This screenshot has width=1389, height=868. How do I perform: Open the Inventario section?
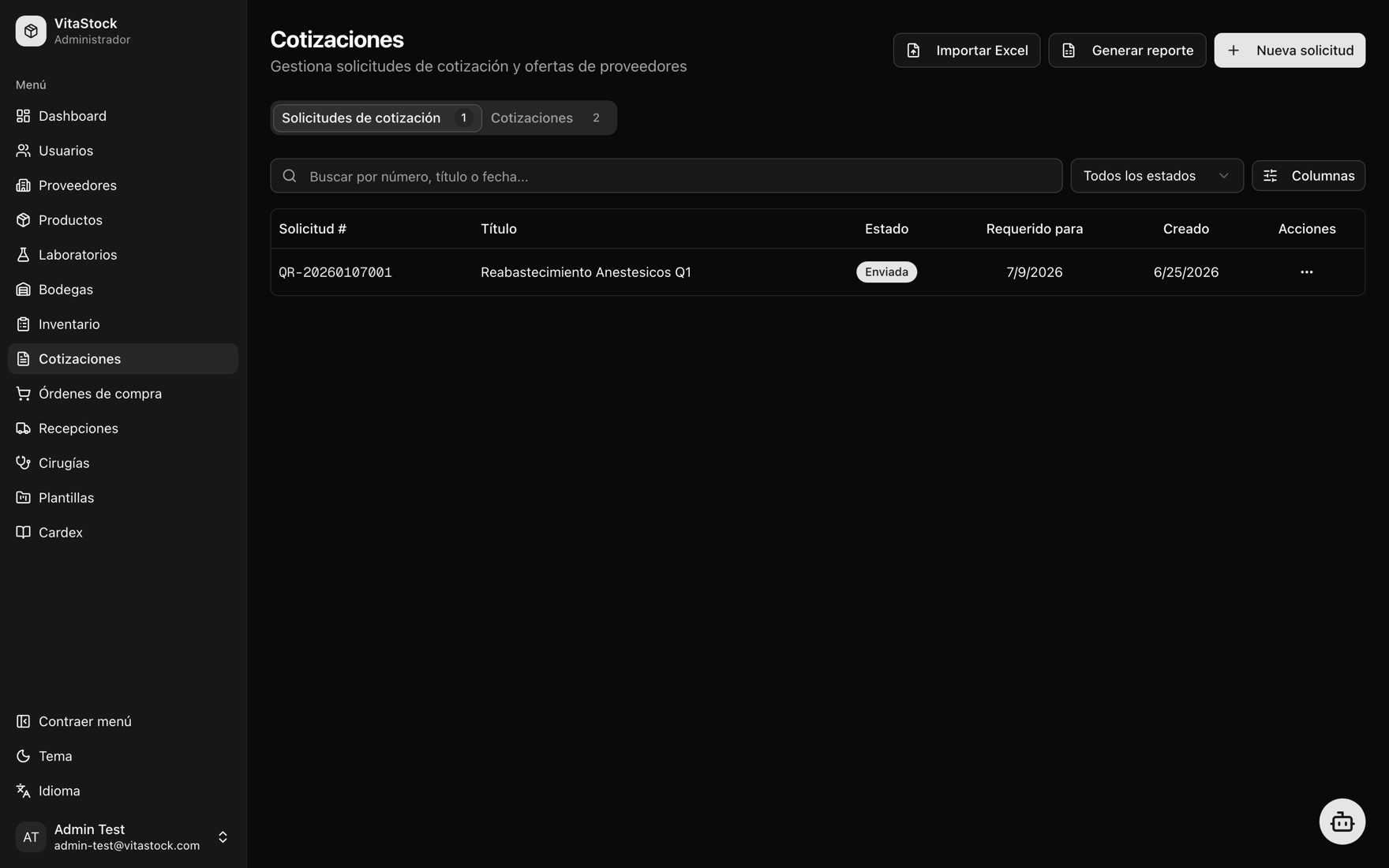[x=123, y=324]
